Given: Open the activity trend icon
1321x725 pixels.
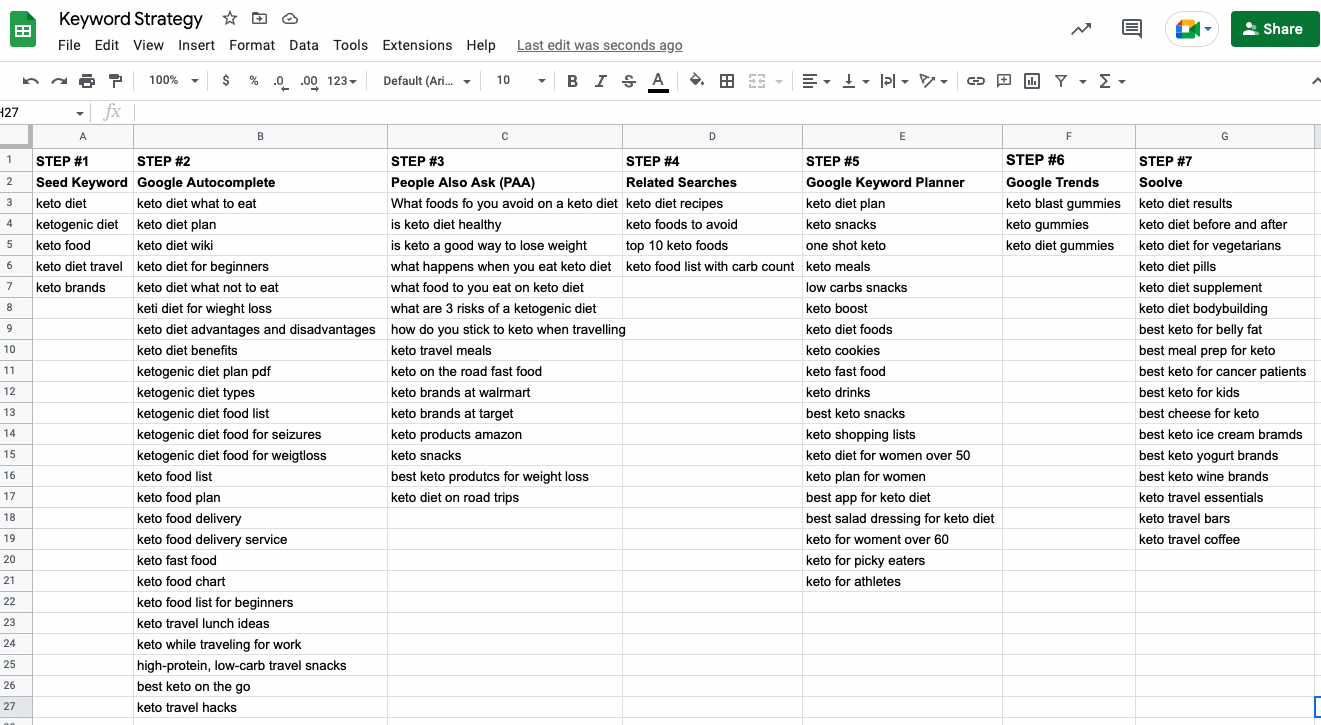Looking at the screenshot, I should pos(1081,29).
